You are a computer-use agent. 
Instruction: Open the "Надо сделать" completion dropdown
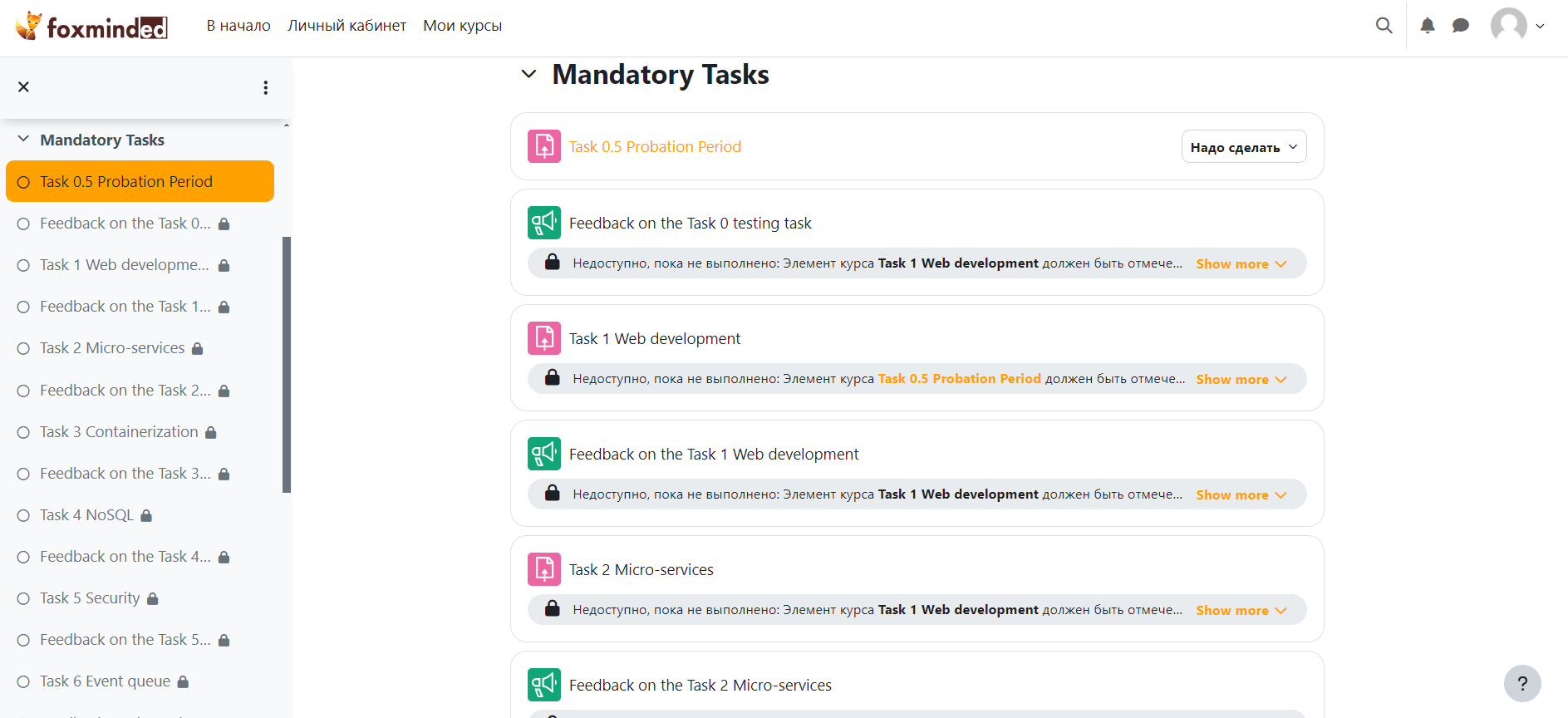click(x=1243, y=147)
